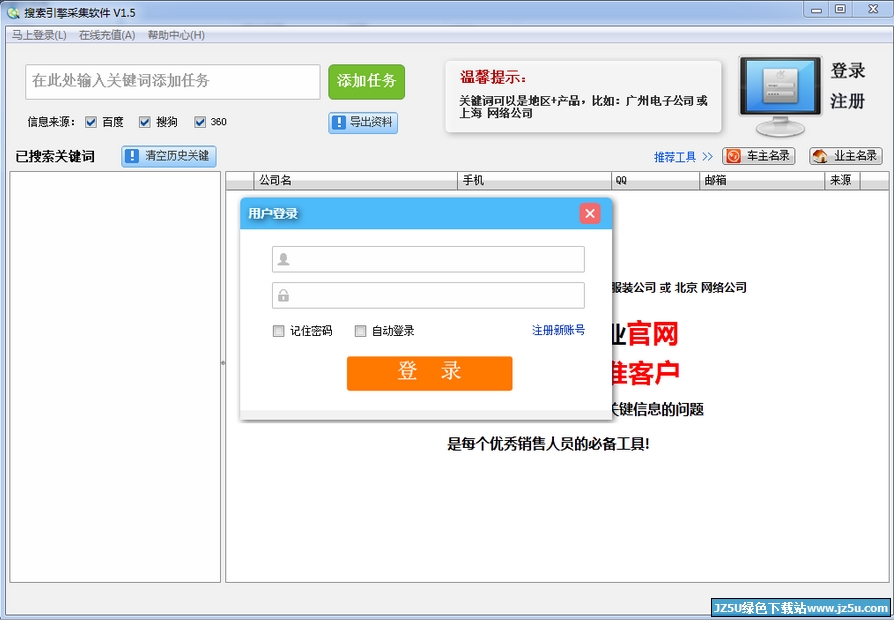Click the green 添加任务 button
Screen dimensions: 894x620
pyautogui.click(x=367, y=82)
